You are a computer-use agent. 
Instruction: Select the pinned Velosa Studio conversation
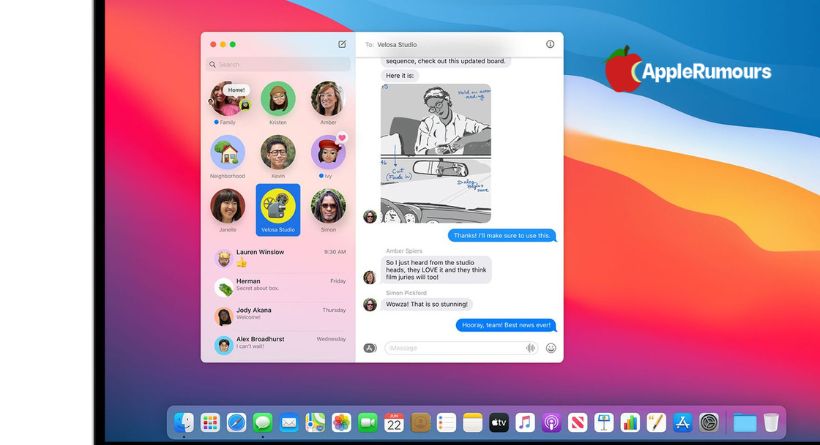point(278,210)
